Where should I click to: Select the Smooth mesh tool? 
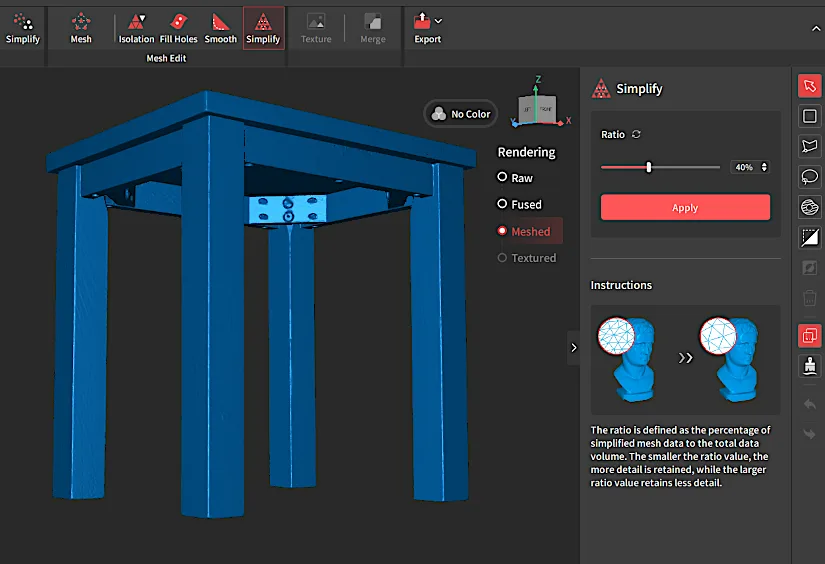point(220,29)
